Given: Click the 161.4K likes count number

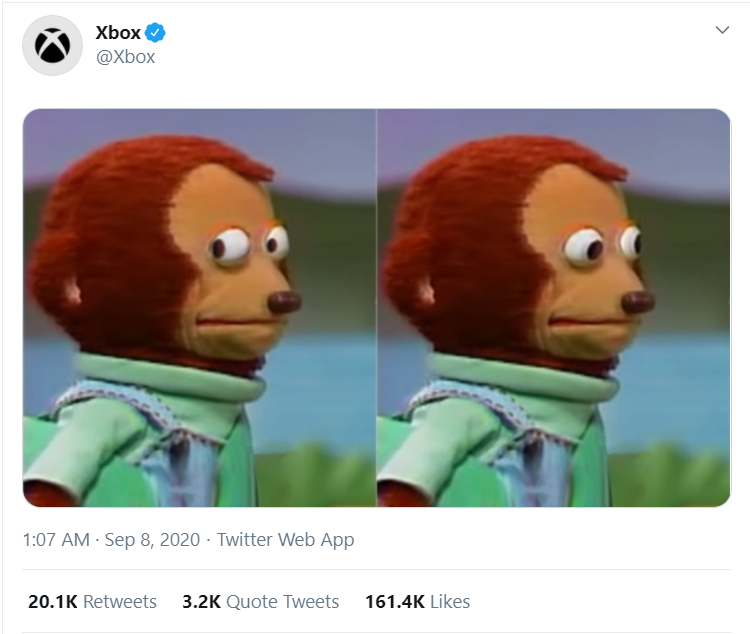Looking at the screenshot, I should tap(395, 601).
